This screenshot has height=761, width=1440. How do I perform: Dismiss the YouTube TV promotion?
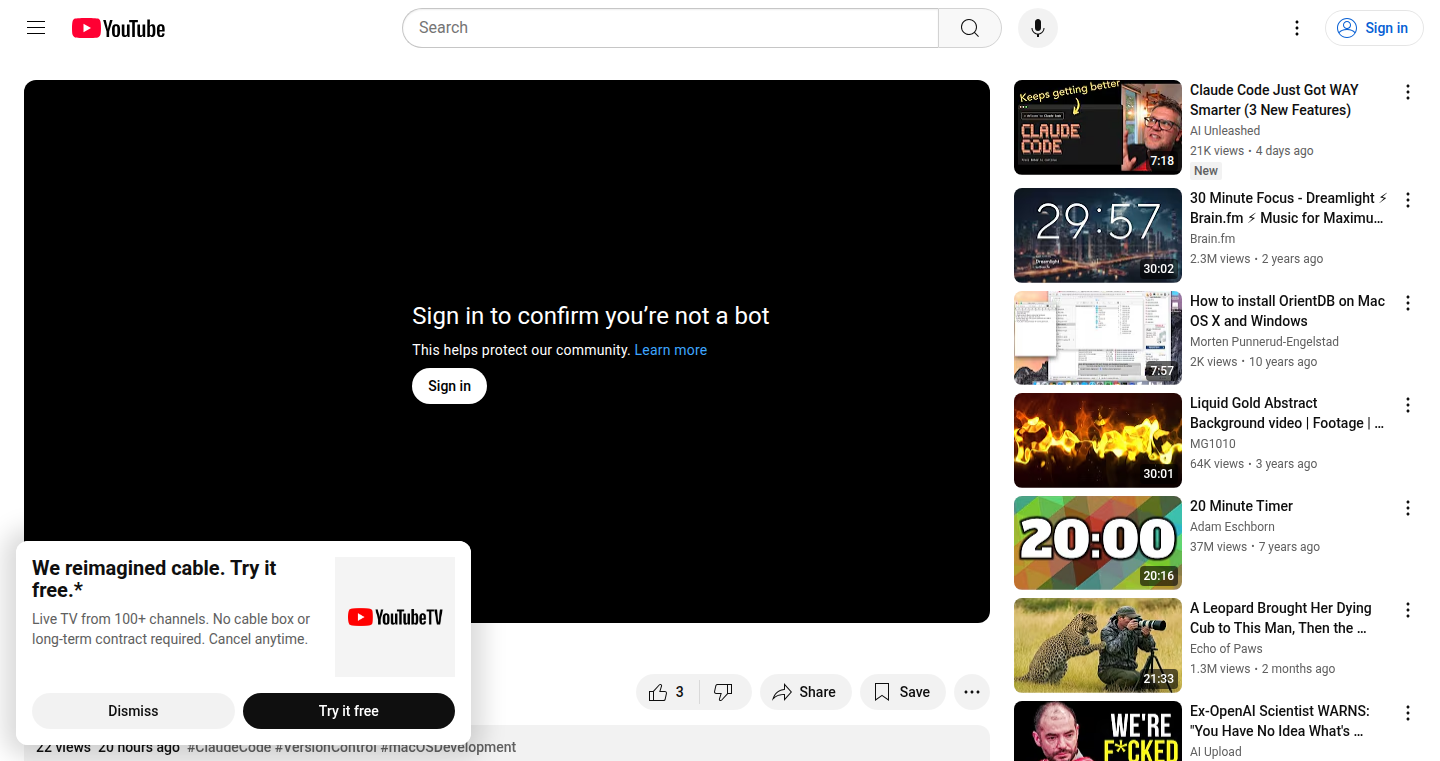tap(133, 711)
